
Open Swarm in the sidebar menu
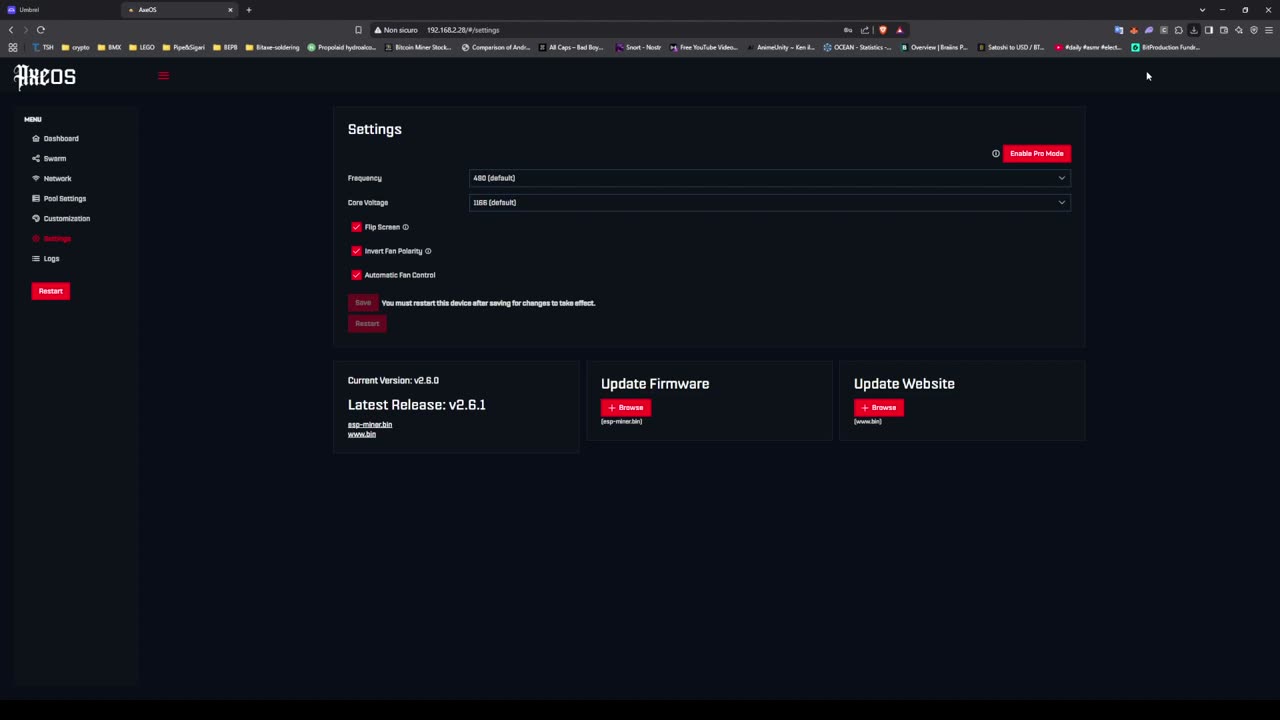click(x=54, y=158)
